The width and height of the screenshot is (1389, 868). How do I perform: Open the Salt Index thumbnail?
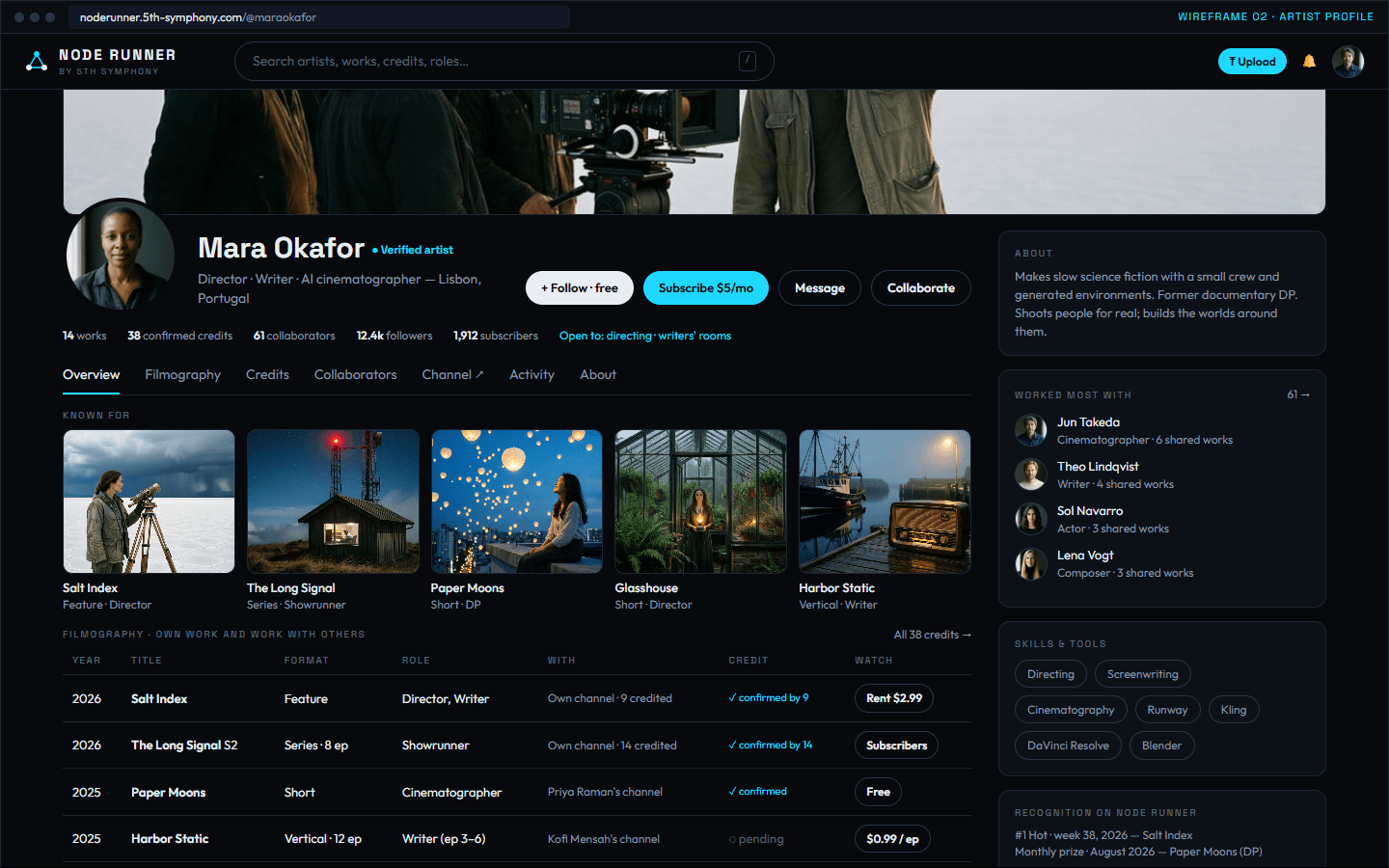(x=149, y=502)
